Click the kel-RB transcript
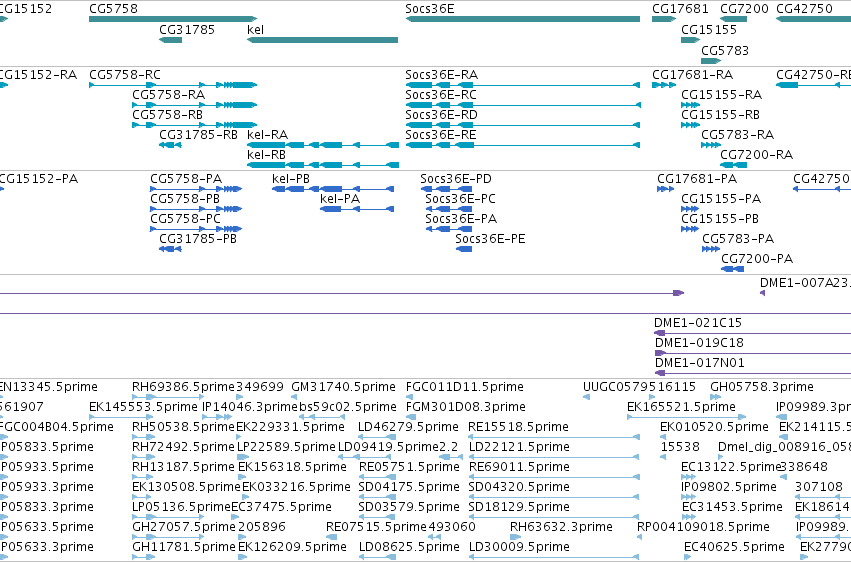Image resolution: width=851 pixels, height=562 pixels. coord(322,165)
